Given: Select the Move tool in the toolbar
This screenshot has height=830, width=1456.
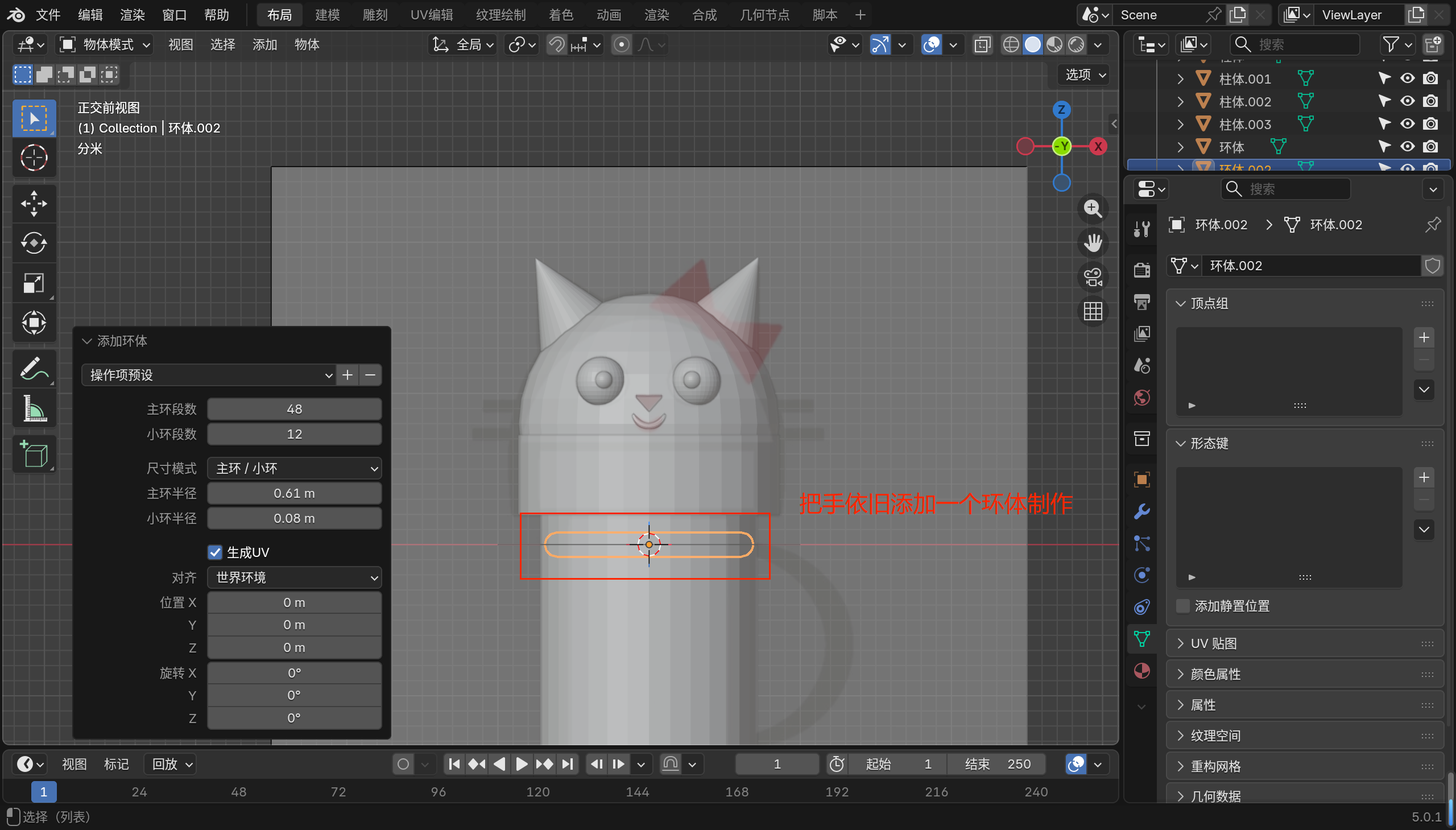Looking at the screenshot, I should tap(34, 204).
